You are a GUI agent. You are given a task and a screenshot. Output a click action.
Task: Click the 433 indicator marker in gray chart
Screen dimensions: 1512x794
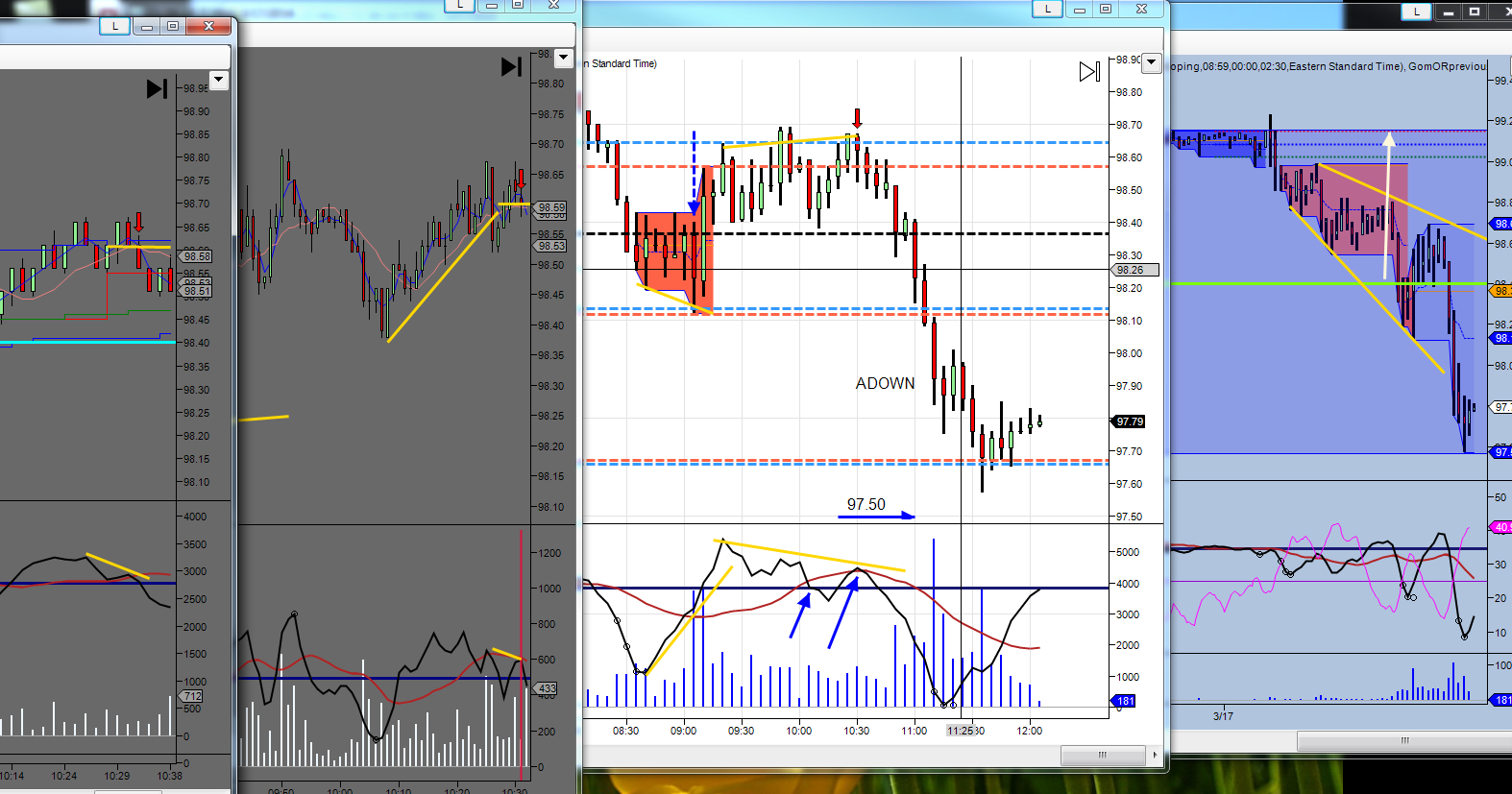[x=547, y=688]
